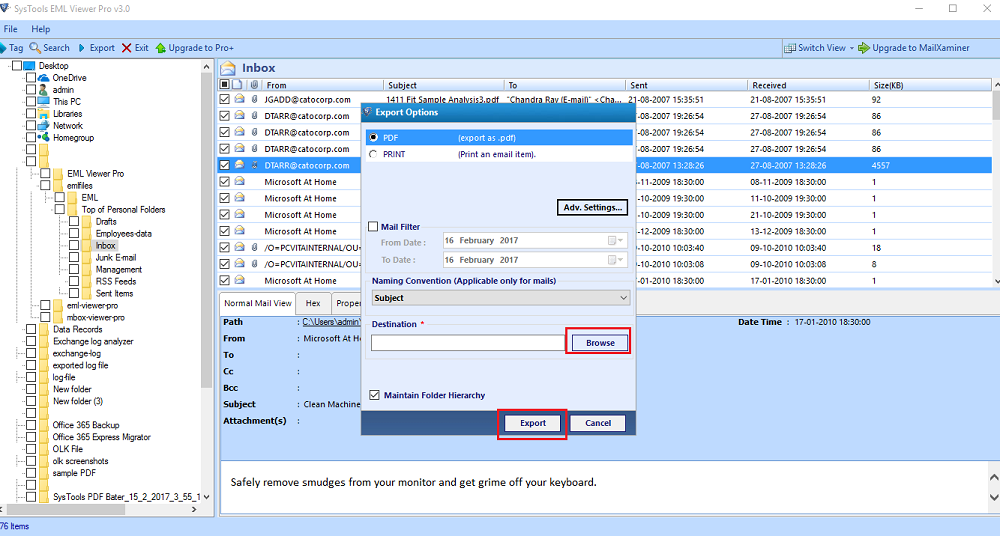The image size is (1000, 536).
Task: Uncheck the JGADD@catocorp.com email checkbox
Action: tap(224, 100)
